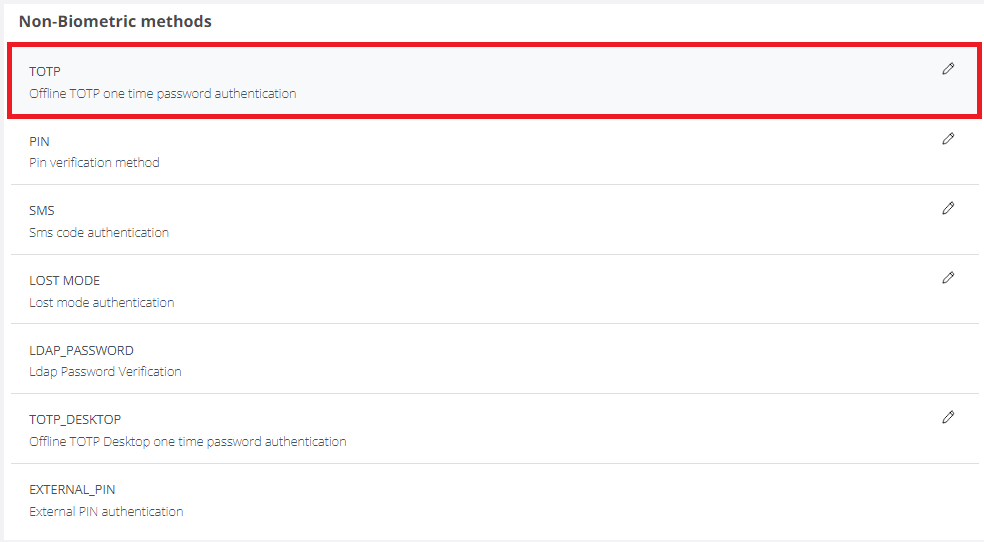Open the LDAP_PASSWORD method title

81,351
